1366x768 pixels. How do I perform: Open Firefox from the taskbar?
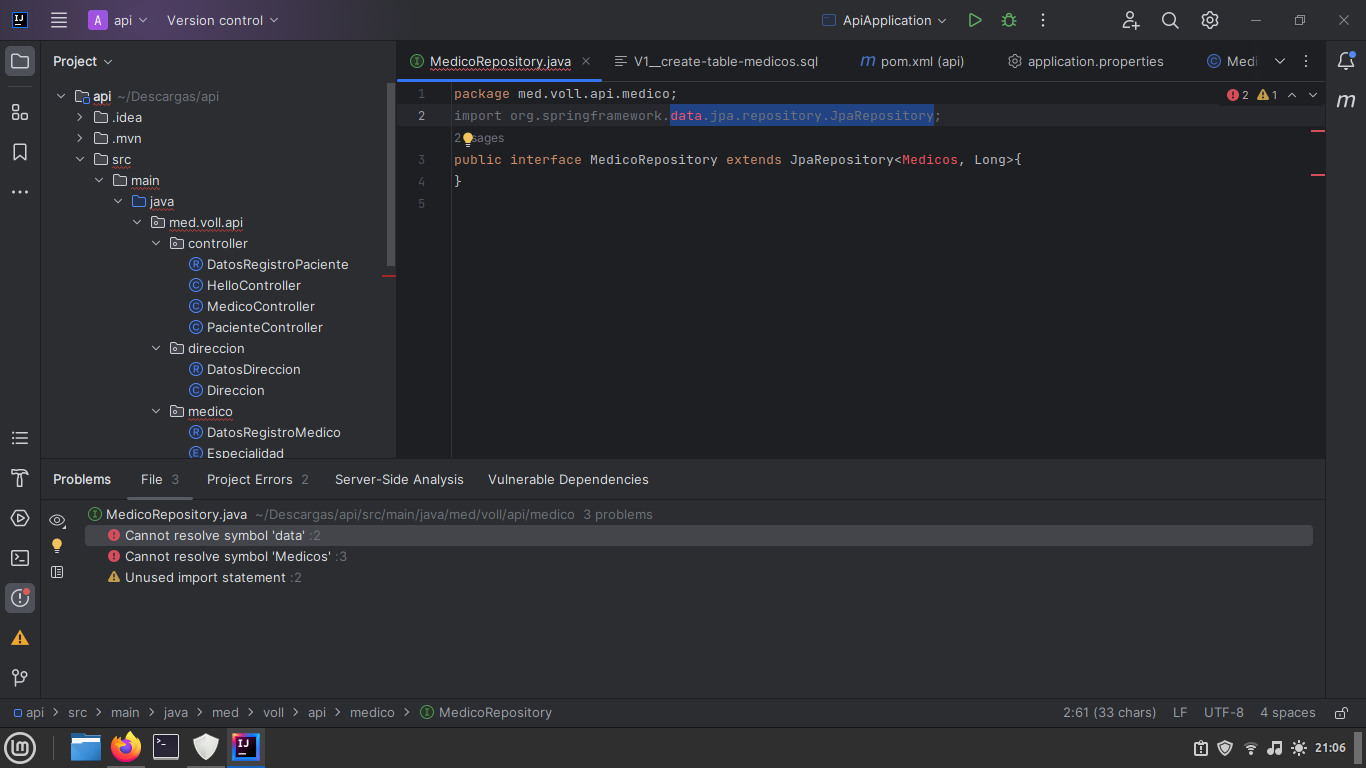pos(126,747)
